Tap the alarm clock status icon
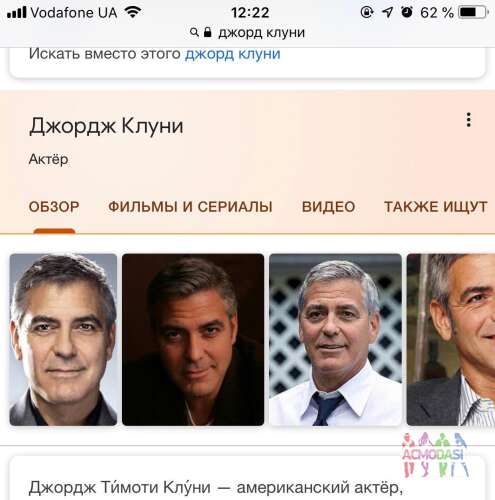This screenshot has height=500, width=495. [407, 12]
